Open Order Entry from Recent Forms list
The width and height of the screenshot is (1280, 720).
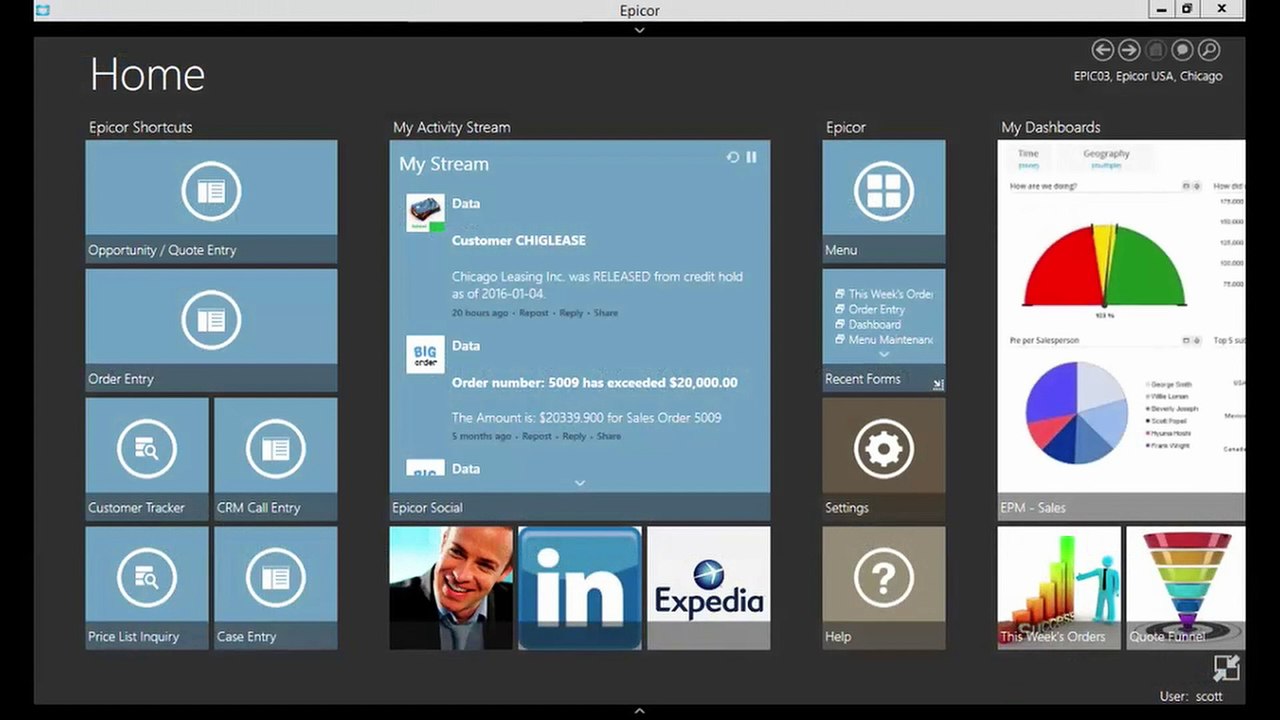(x=870, y=309)
